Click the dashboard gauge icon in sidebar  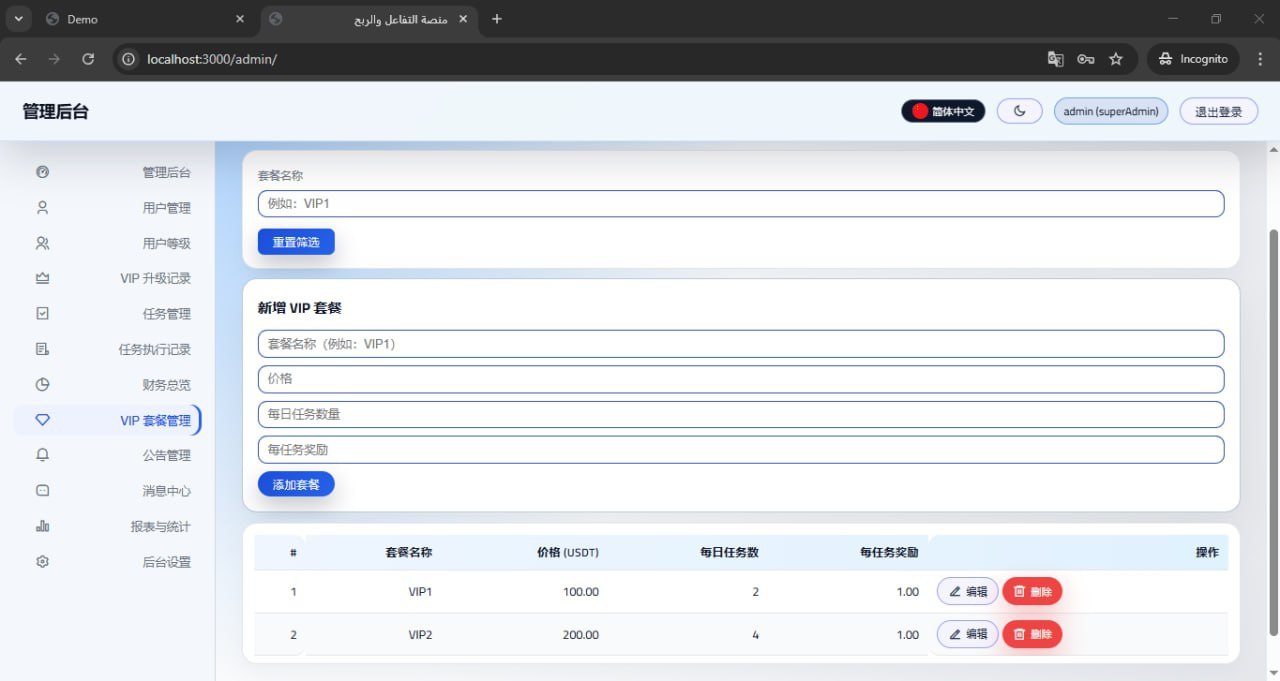pyautogui.click(x=42, y=172)
